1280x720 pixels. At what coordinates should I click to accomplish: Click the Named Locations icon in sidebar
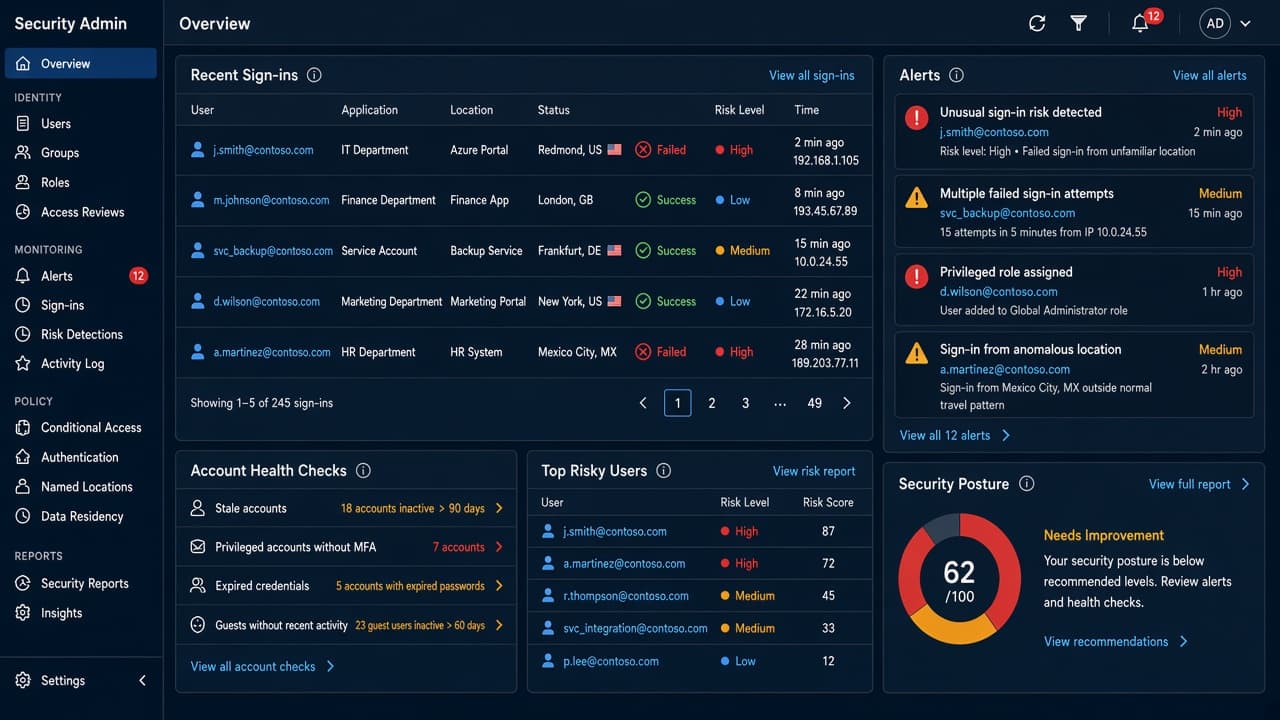click(23, 486)
